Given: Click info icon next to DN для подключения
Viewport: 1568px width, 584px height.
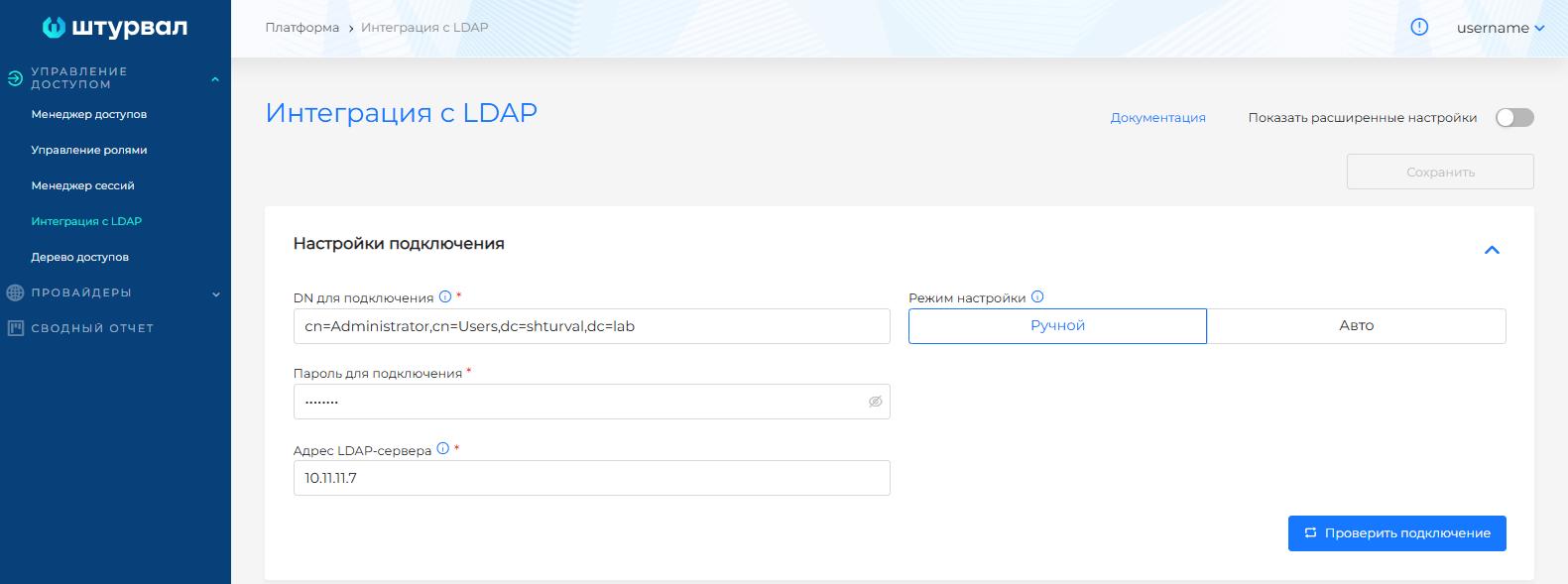Looking at the screenshot, I should coord(445,296).
